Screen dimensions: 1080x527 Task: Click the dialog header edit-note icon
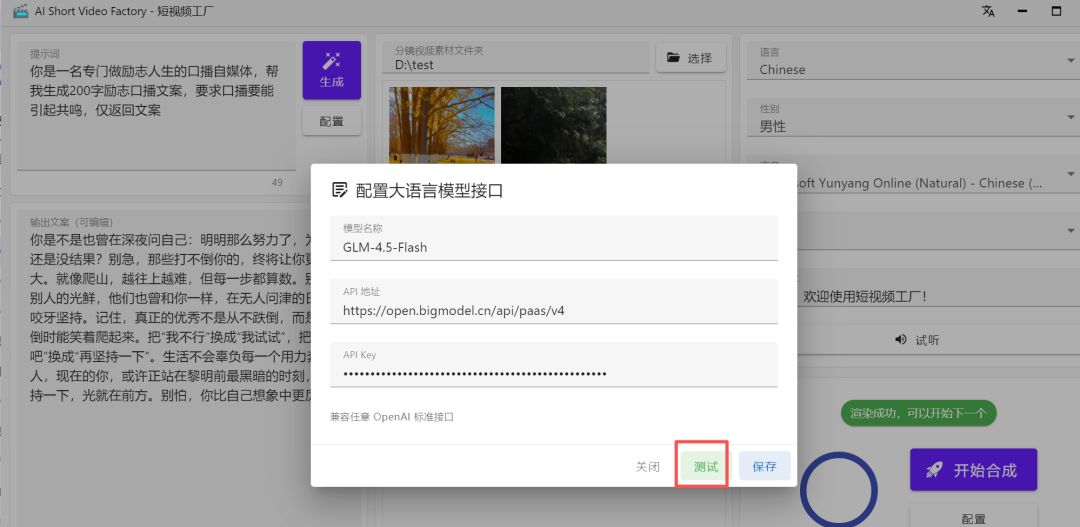(x=339, y=190)
